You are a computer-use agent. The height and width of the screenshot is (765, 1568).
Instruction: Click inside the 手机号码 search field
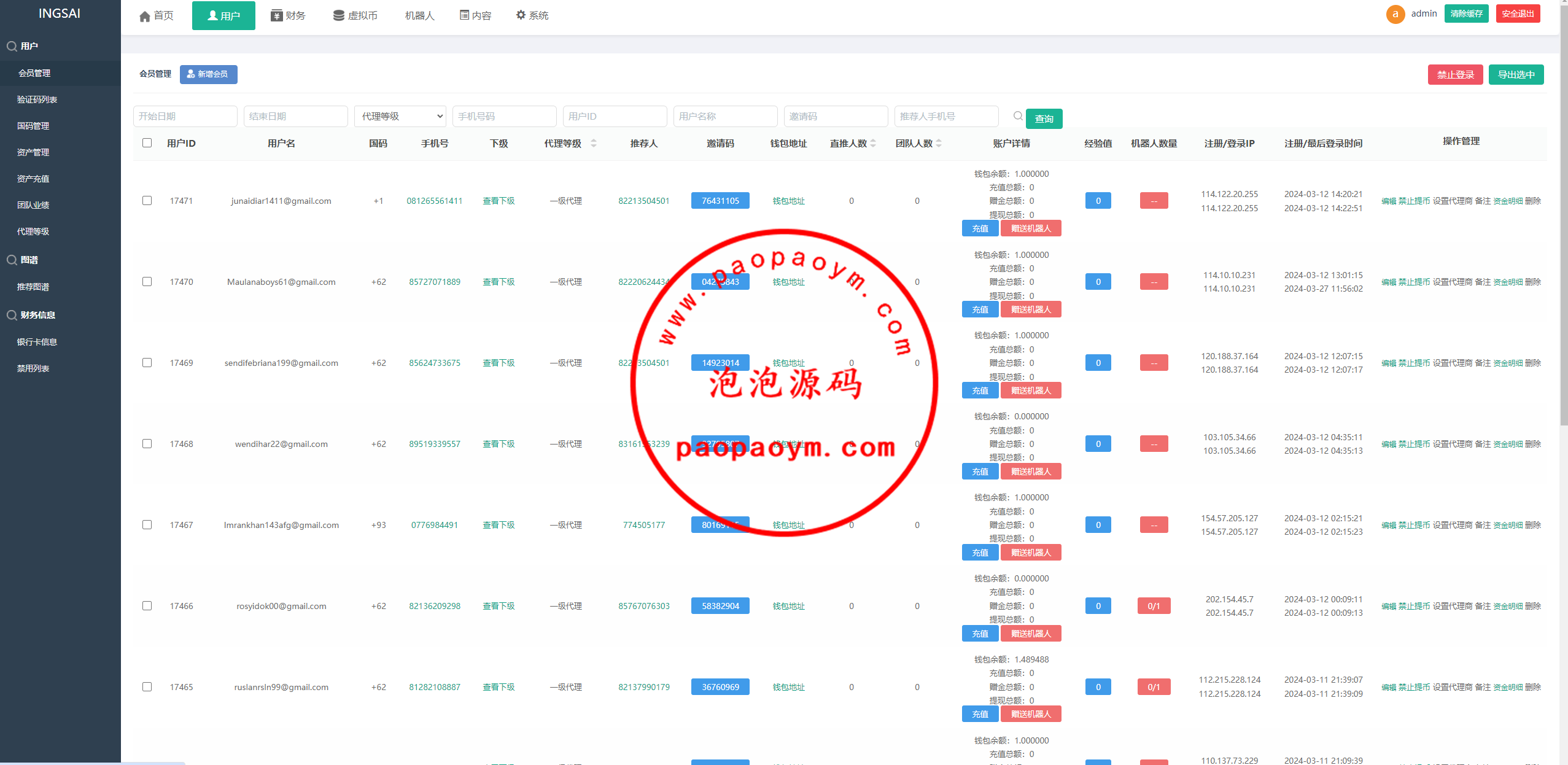505,116
